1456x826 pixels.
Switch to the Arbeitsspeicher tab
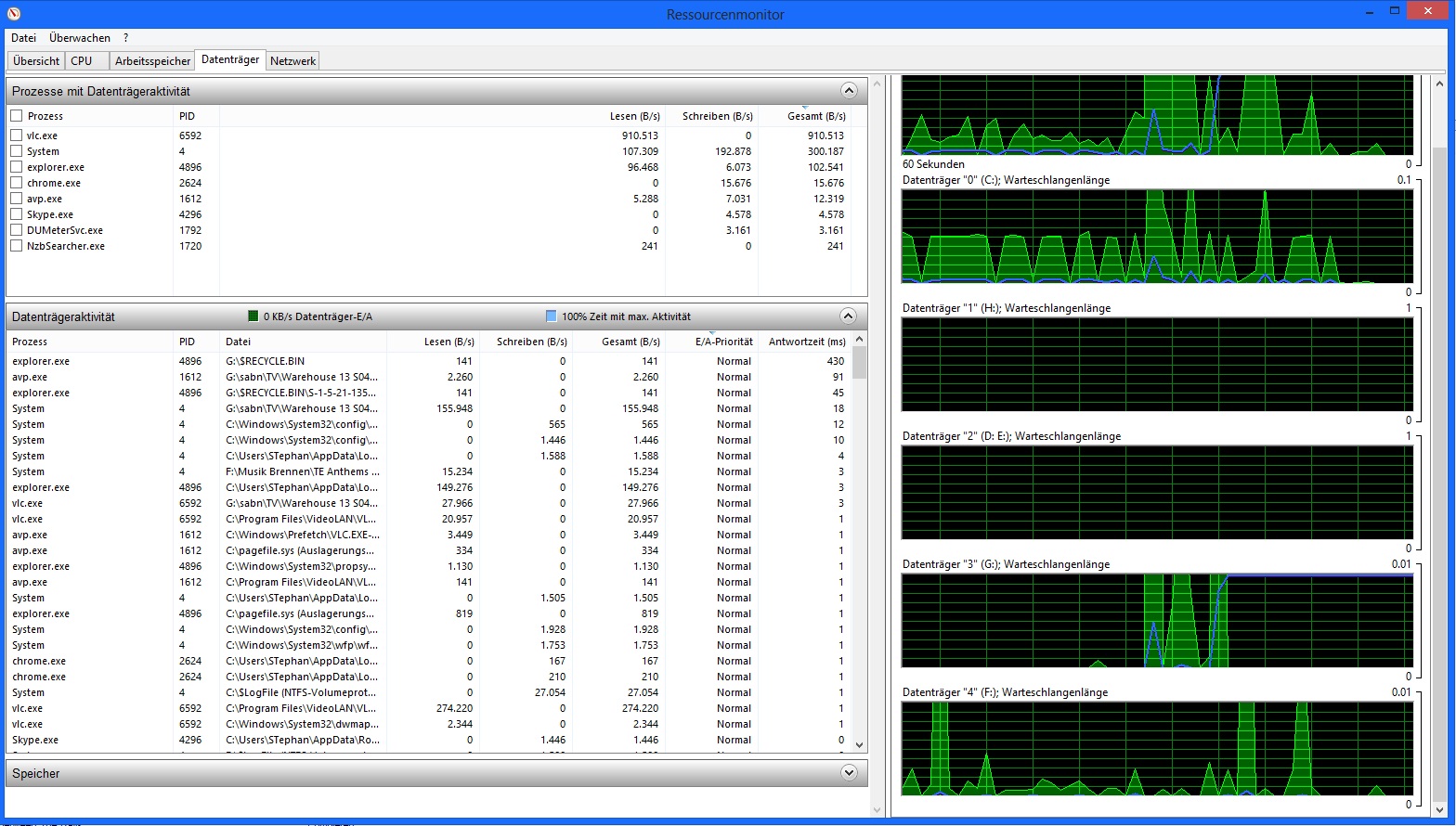(x=152, y=61)
